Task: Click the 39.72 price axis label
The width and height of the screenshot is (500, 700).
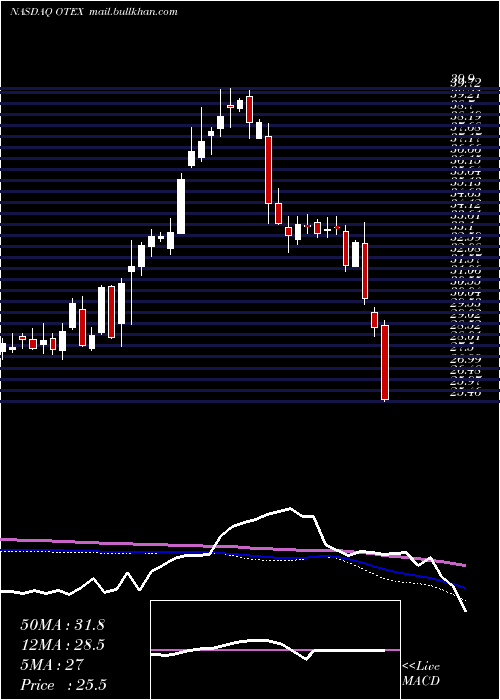Action: click(x=467, y=83)
